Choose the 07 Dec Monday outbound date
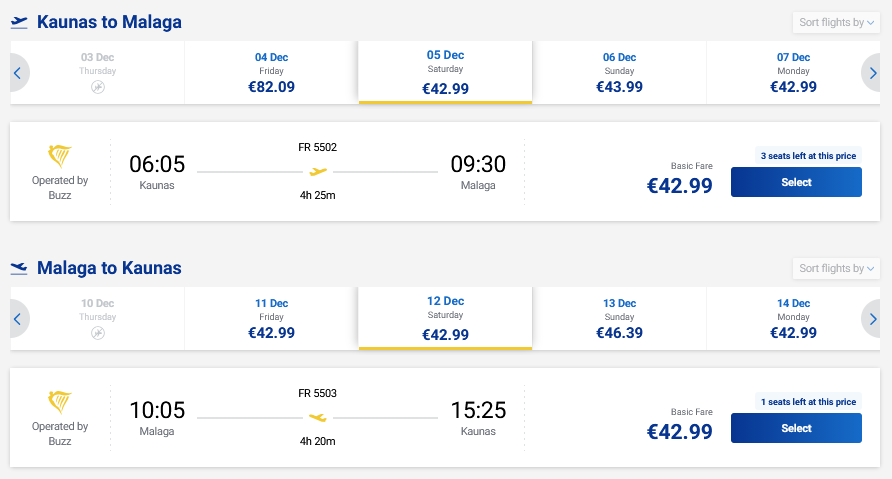 tap(793, 73)
